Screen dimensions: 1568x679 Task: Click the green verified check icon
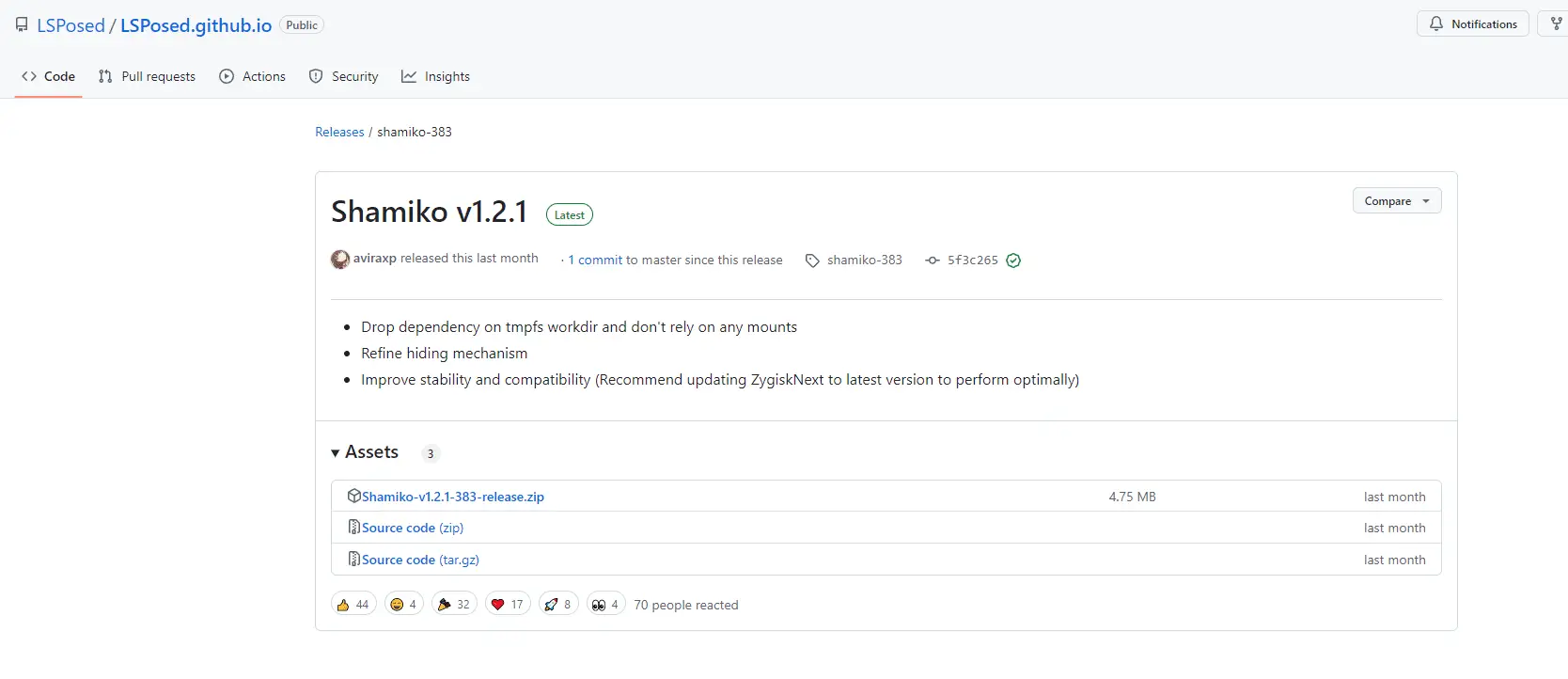pos(1013,261)
